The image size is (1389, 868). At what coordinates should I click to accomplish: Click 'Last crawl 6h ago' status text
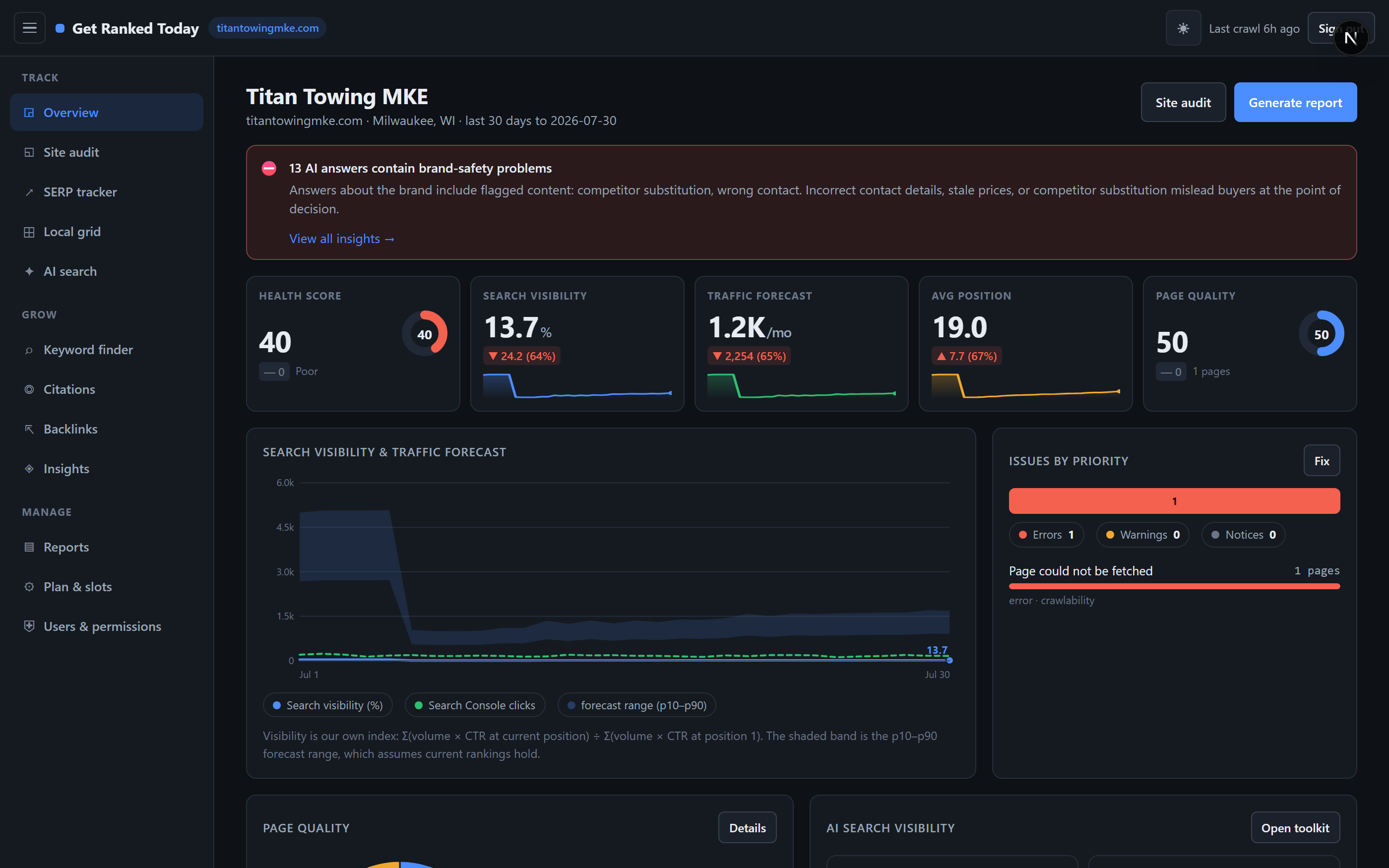[1254, 29]
